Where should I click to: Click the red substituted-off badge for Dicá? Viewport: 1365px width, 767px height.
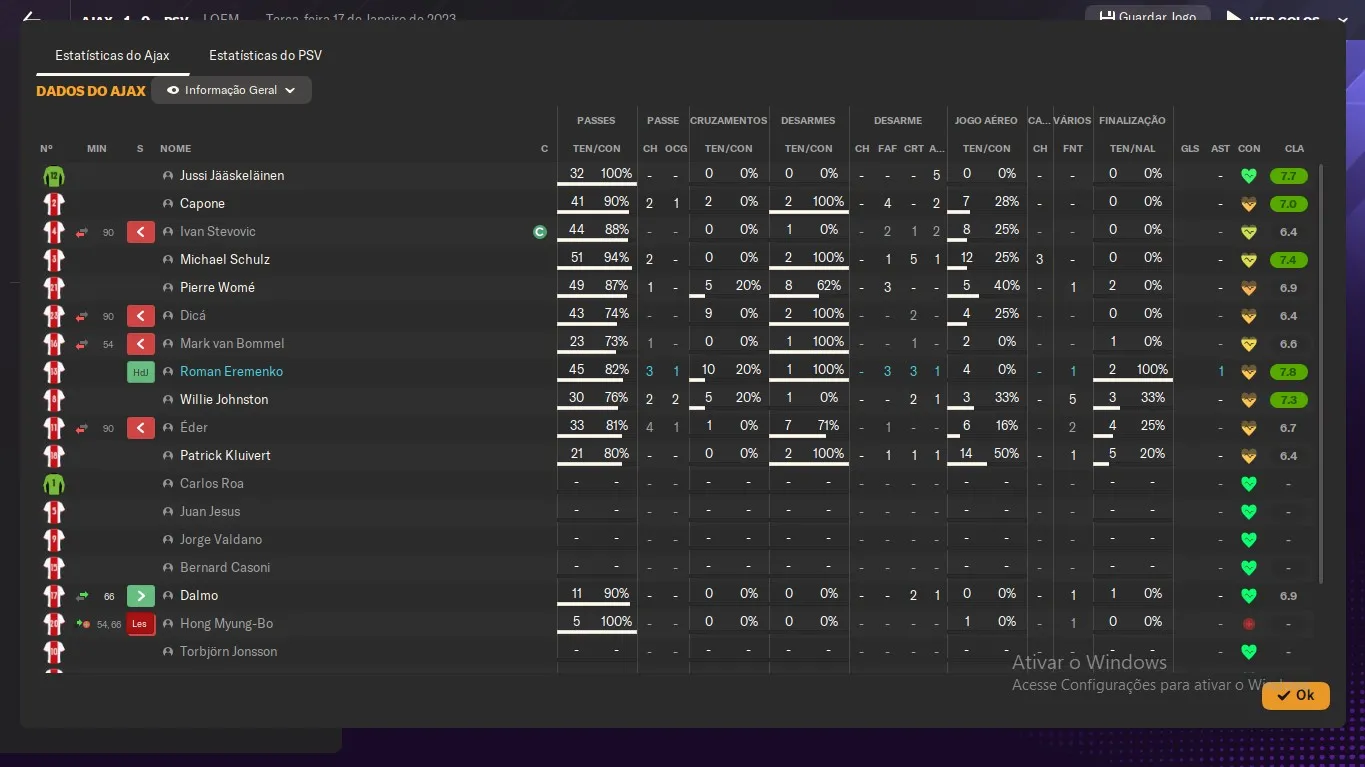pyautogui.click(x=141, y=316)
